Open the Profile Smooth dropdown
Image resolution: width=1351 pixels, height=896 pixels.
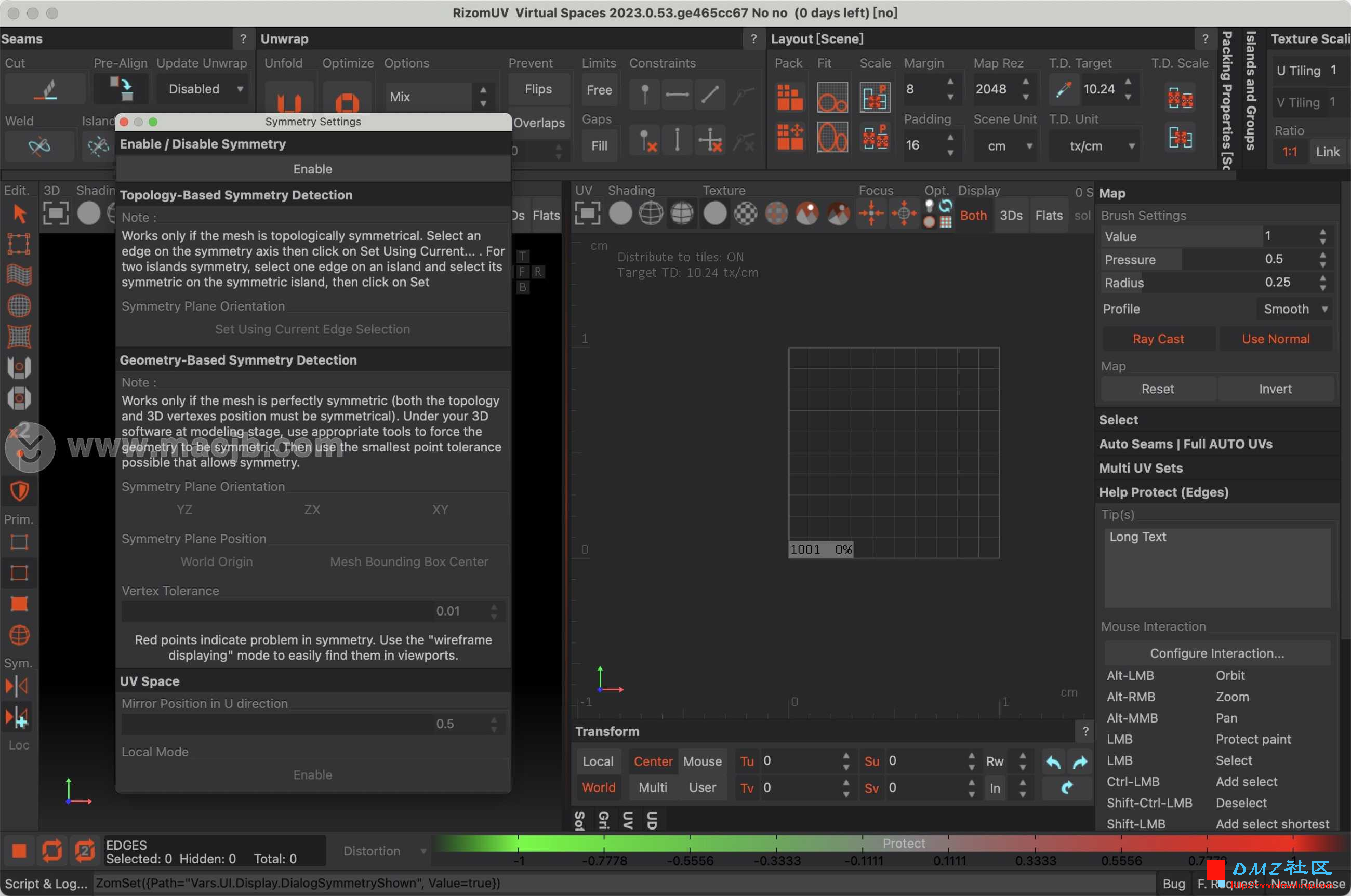point(1295,309)
